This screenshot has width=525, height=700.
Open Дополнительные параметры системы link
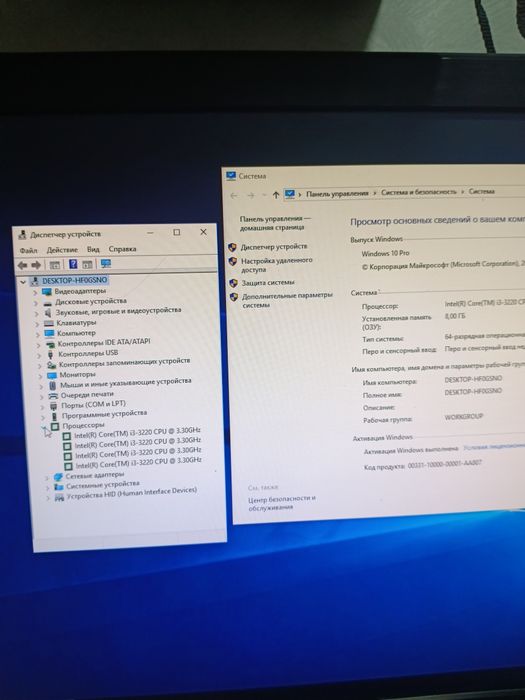[x=287, y=300]
